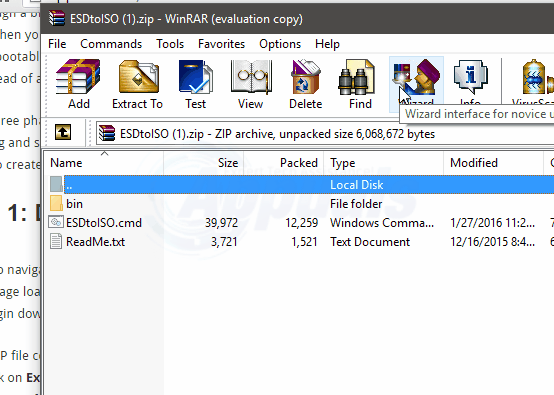Select the bin folder icon

56,204
